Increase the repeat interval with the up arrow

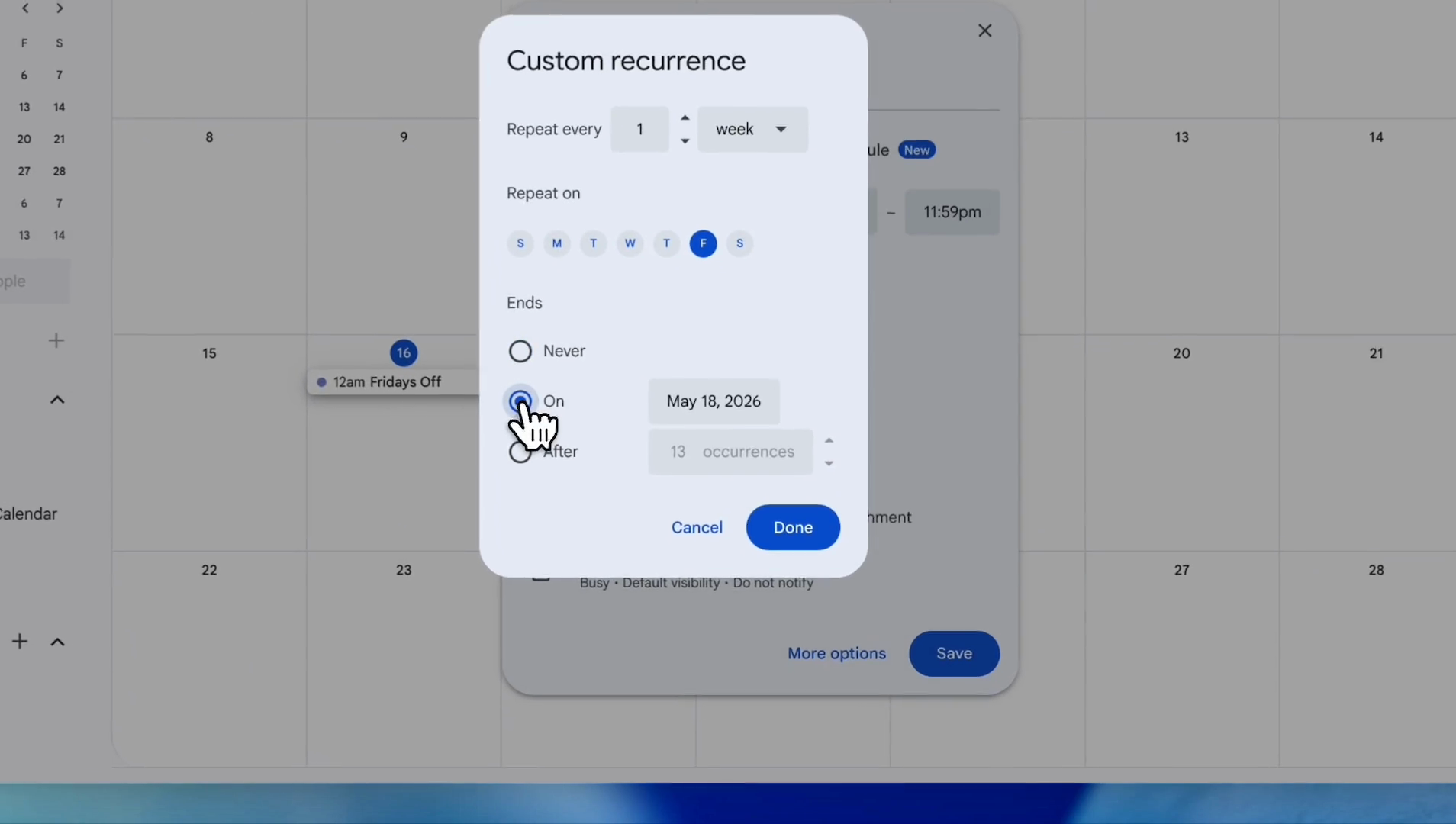coord(685,117)
